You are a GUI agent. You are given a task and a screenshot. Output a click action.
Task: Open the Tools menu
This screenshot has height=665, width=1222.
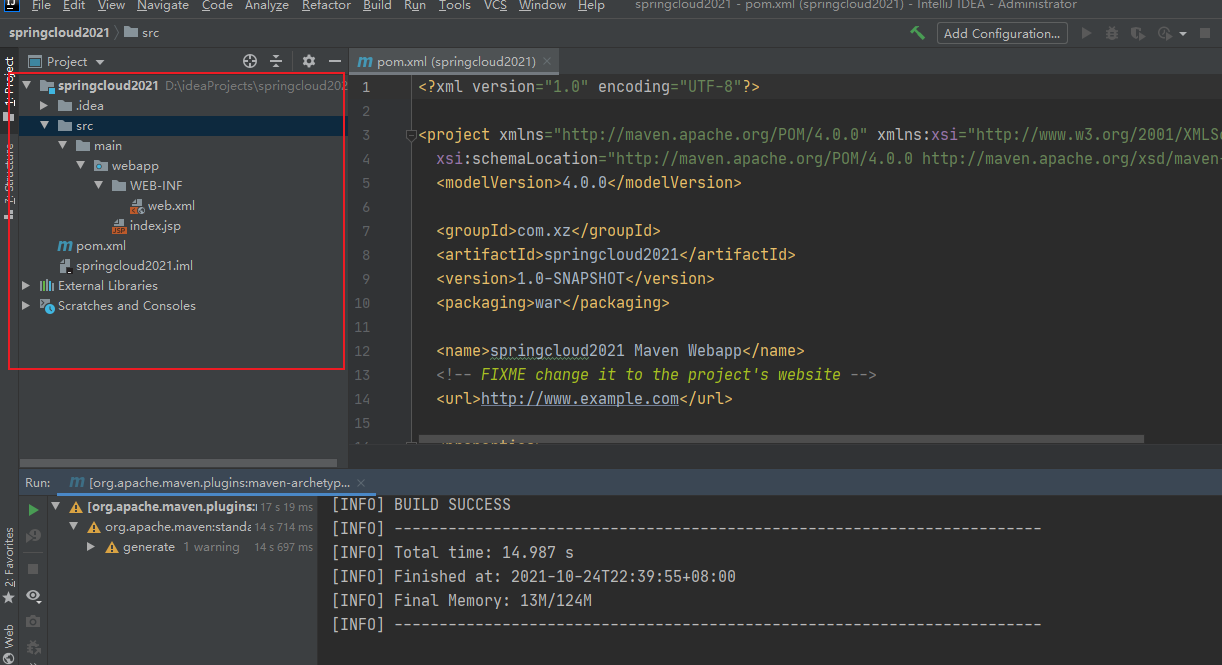tap(454, 6)
